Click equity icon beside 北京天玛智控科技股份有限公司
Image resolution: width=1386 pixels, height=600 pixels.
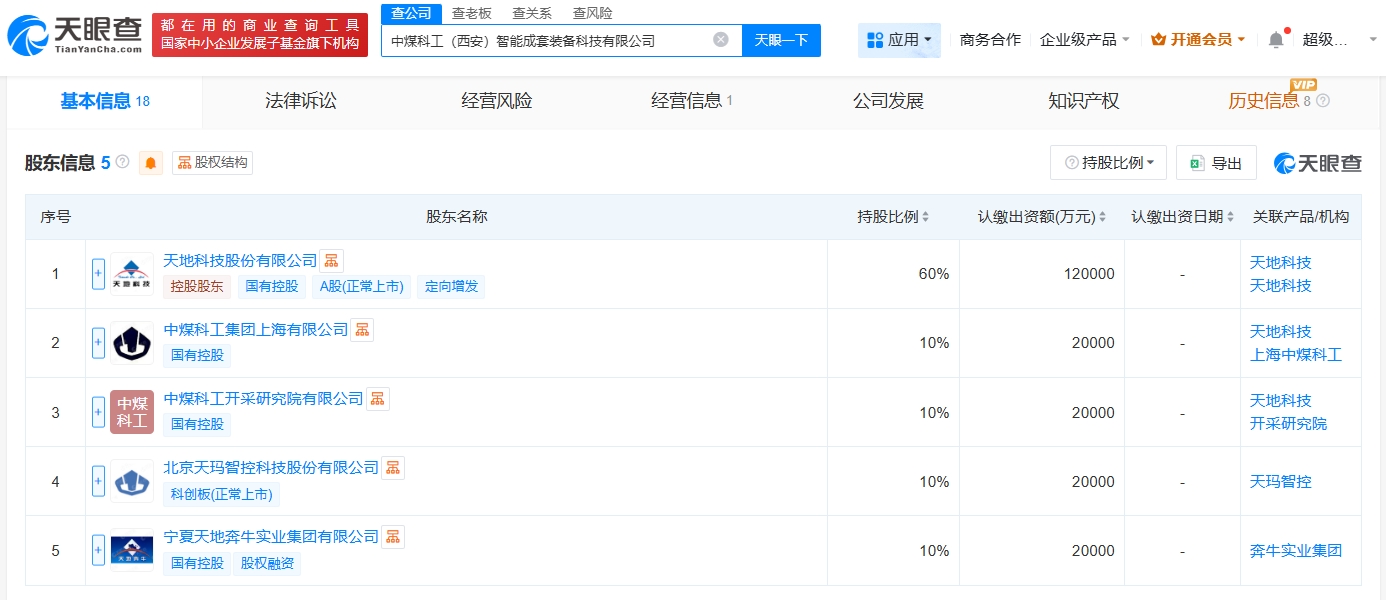pos(393,468)
